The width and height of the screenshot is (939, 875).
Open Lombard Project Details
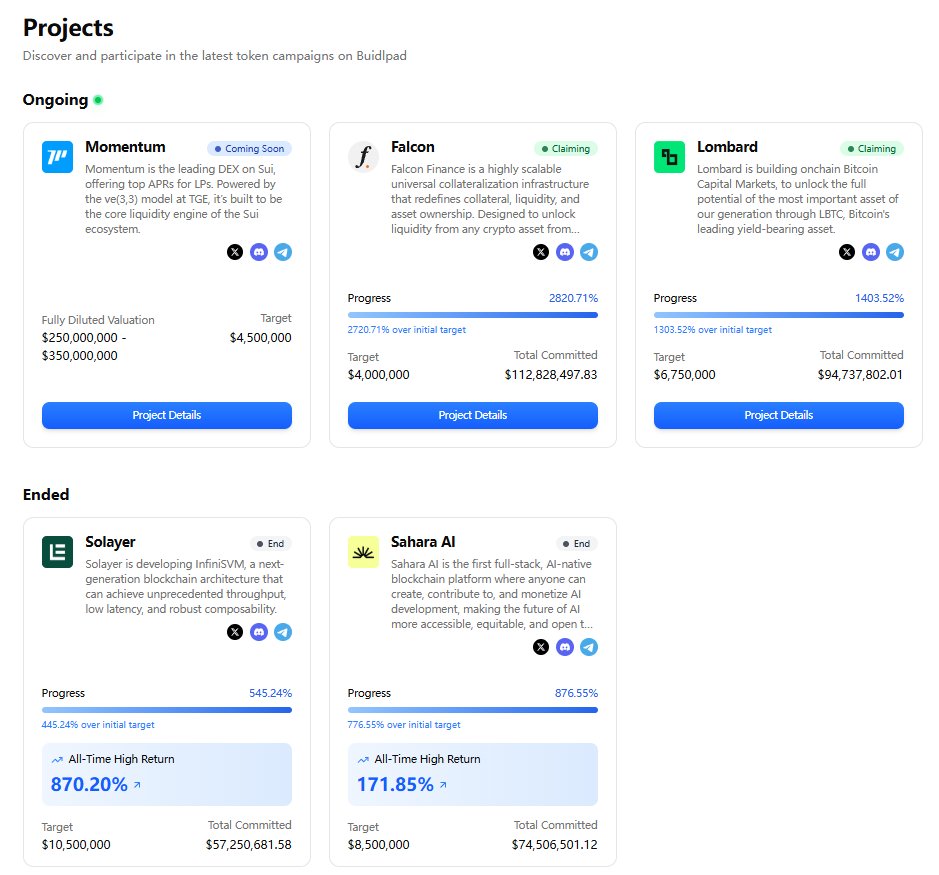pos(779,415)
